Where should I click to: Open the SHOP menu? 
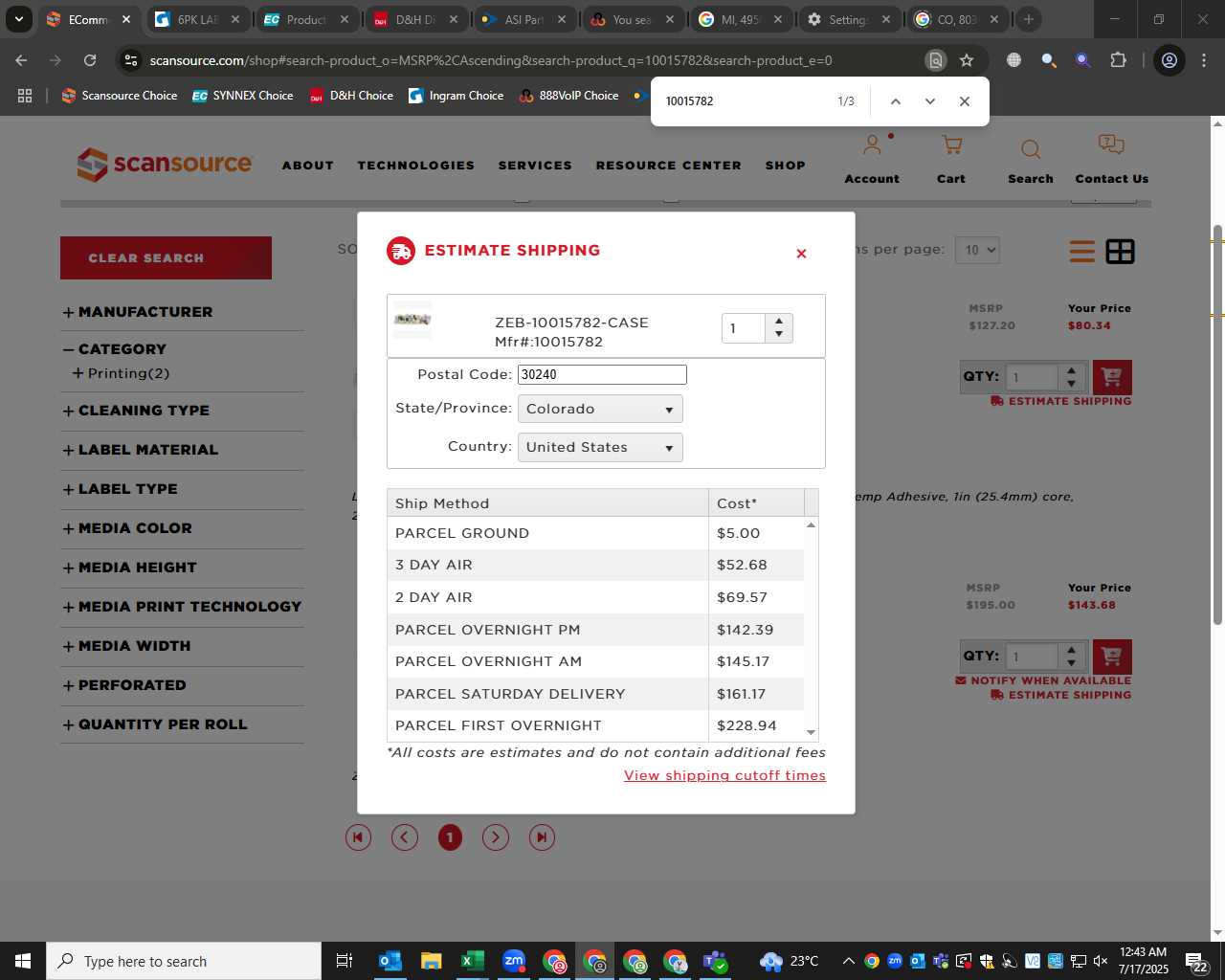[x=786, y=166]
